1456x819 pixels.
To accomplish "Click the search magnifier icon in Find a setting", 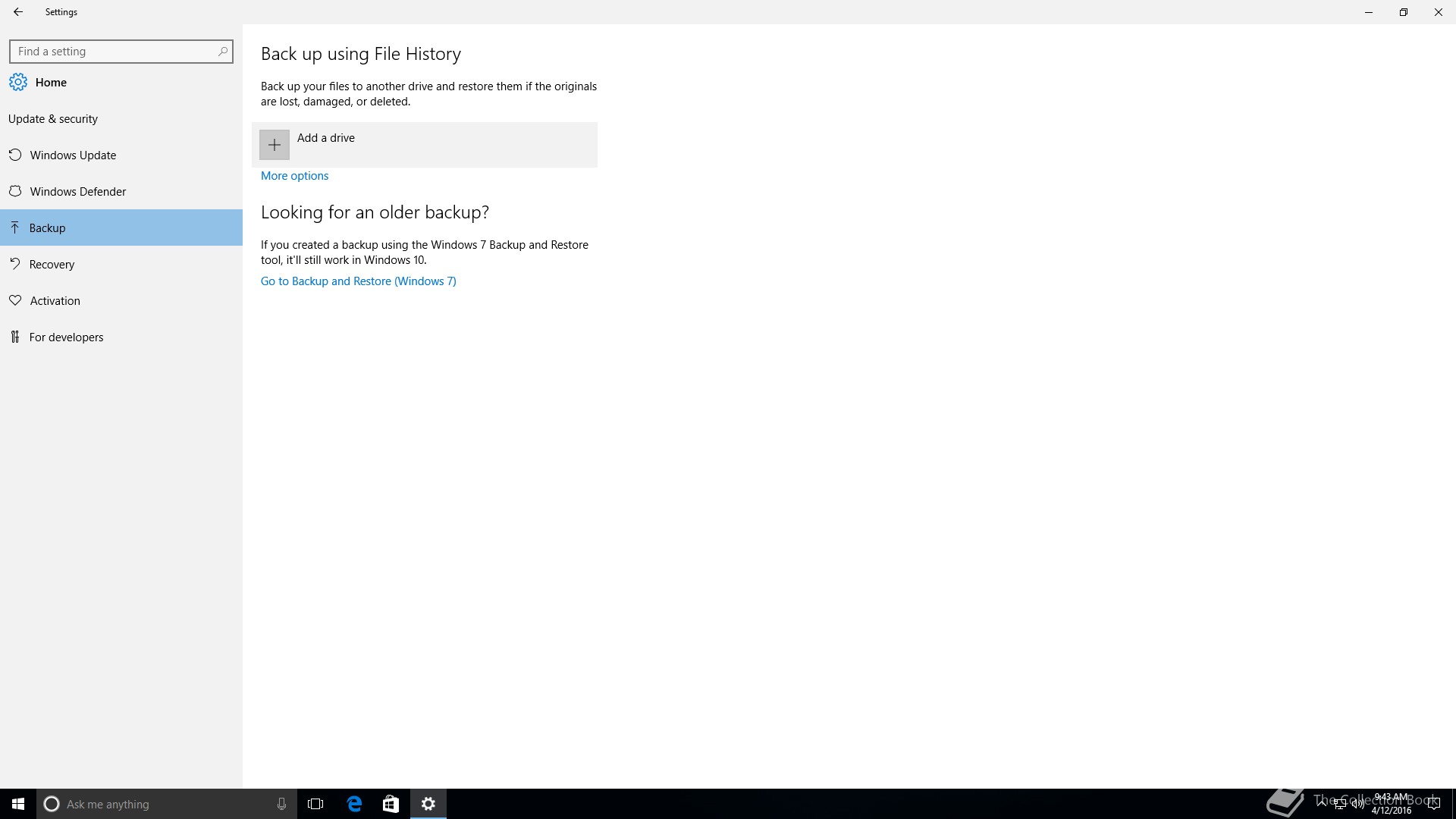I will click(222, 52).
